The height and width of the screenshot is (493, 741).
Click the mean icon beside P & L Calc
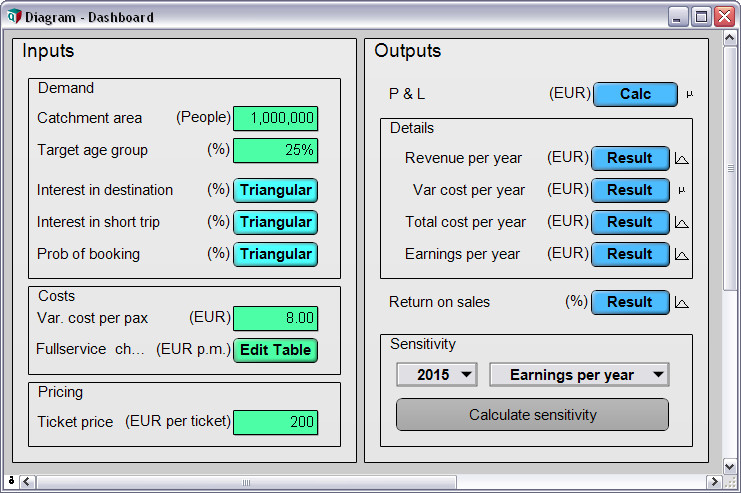[x=689, y=94]
